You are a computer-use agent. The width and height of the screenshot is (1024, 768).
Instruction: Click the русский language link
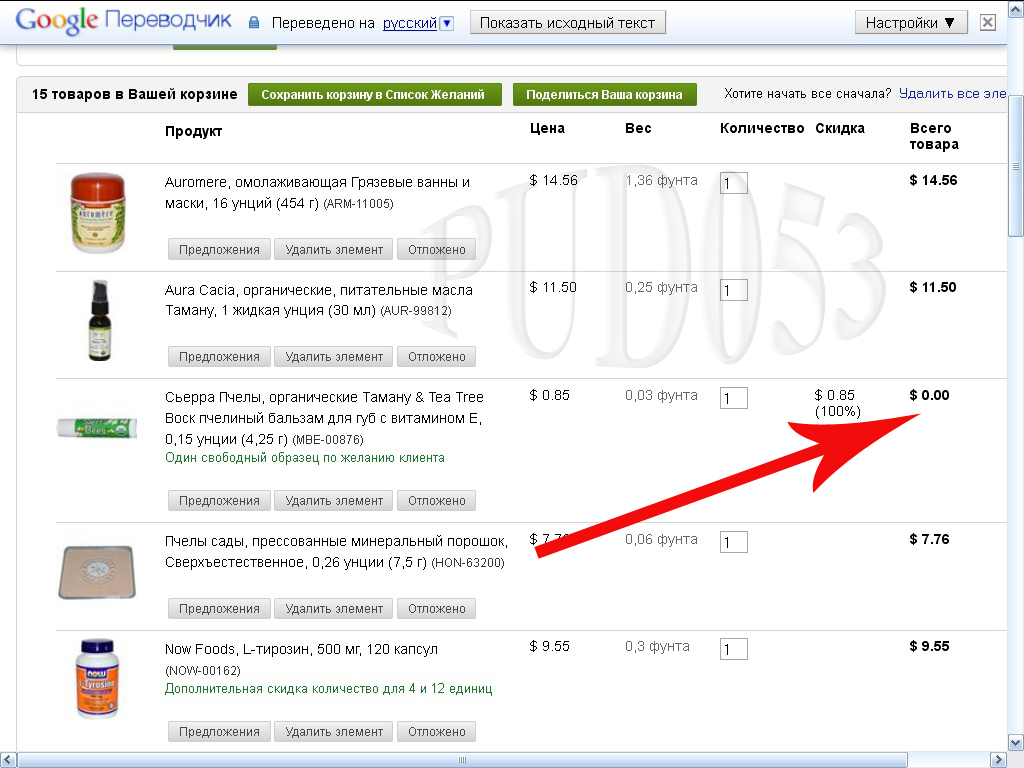(x=409, y=24)
